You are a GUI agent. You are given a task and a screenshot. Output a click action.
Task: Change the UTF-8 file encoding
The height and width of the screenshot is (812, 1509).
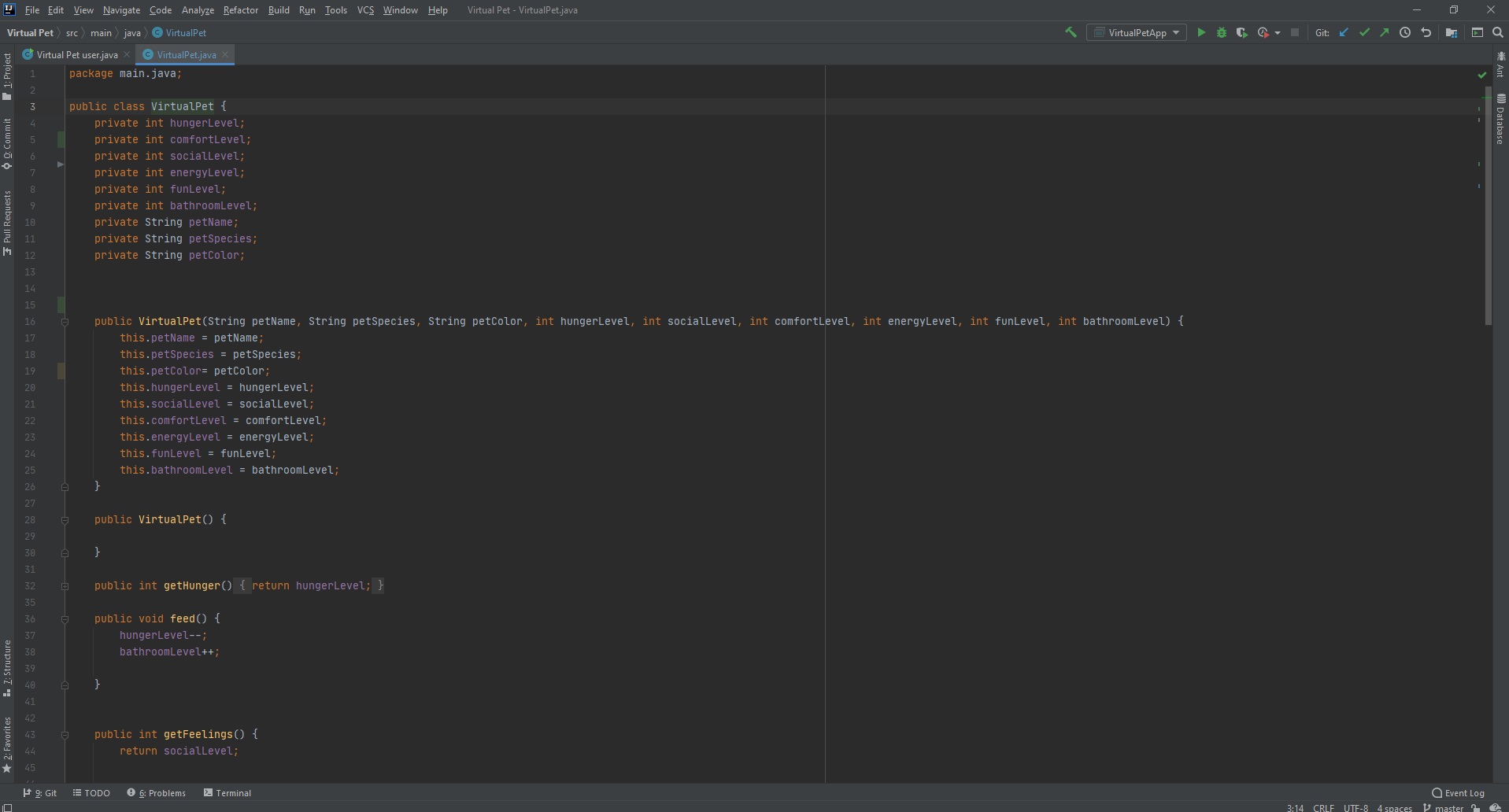click(1356, 807)
